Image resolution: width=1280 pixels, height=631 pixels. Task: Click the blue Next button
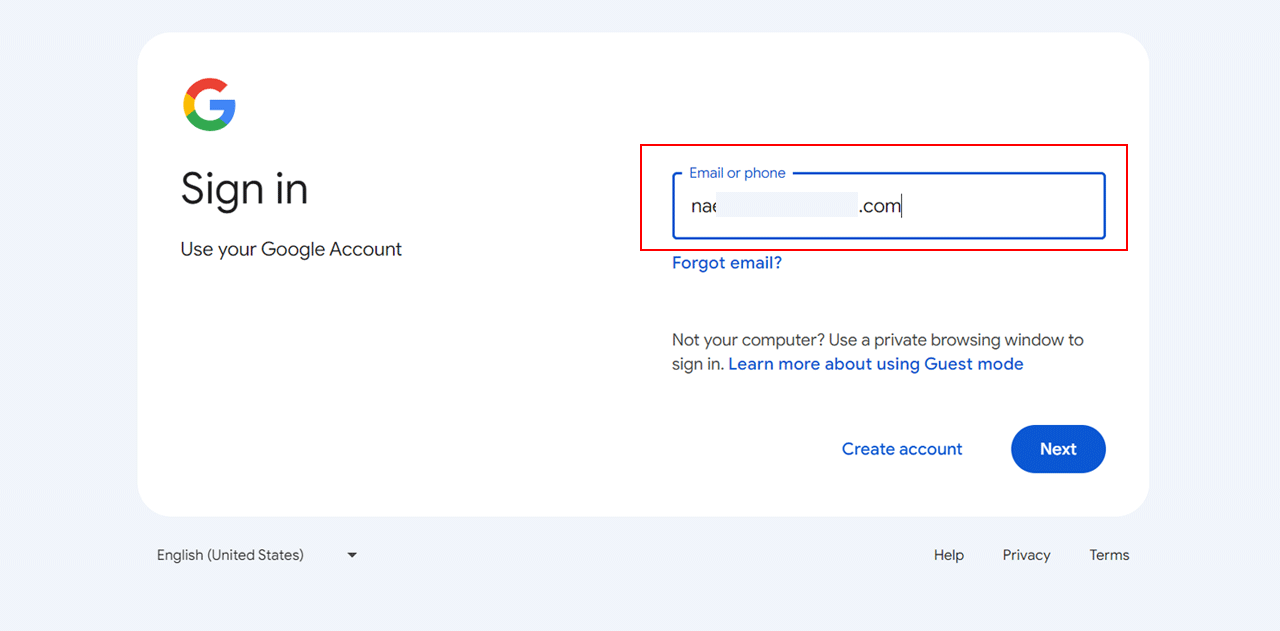tap(1058, 449)
